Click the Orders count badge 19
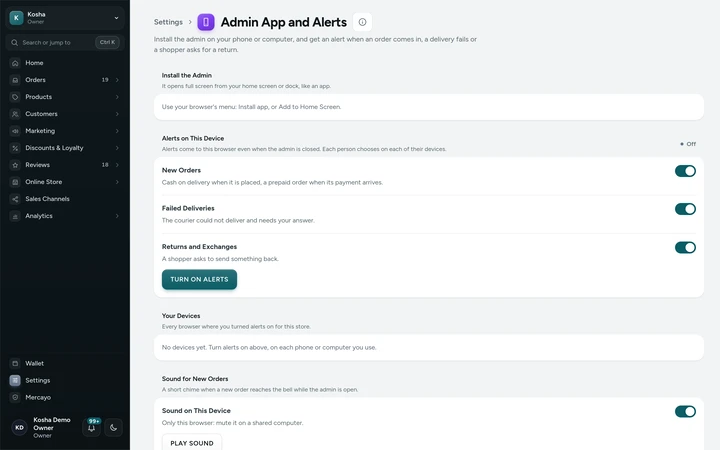The image size is (720, 450). point(105,80)
